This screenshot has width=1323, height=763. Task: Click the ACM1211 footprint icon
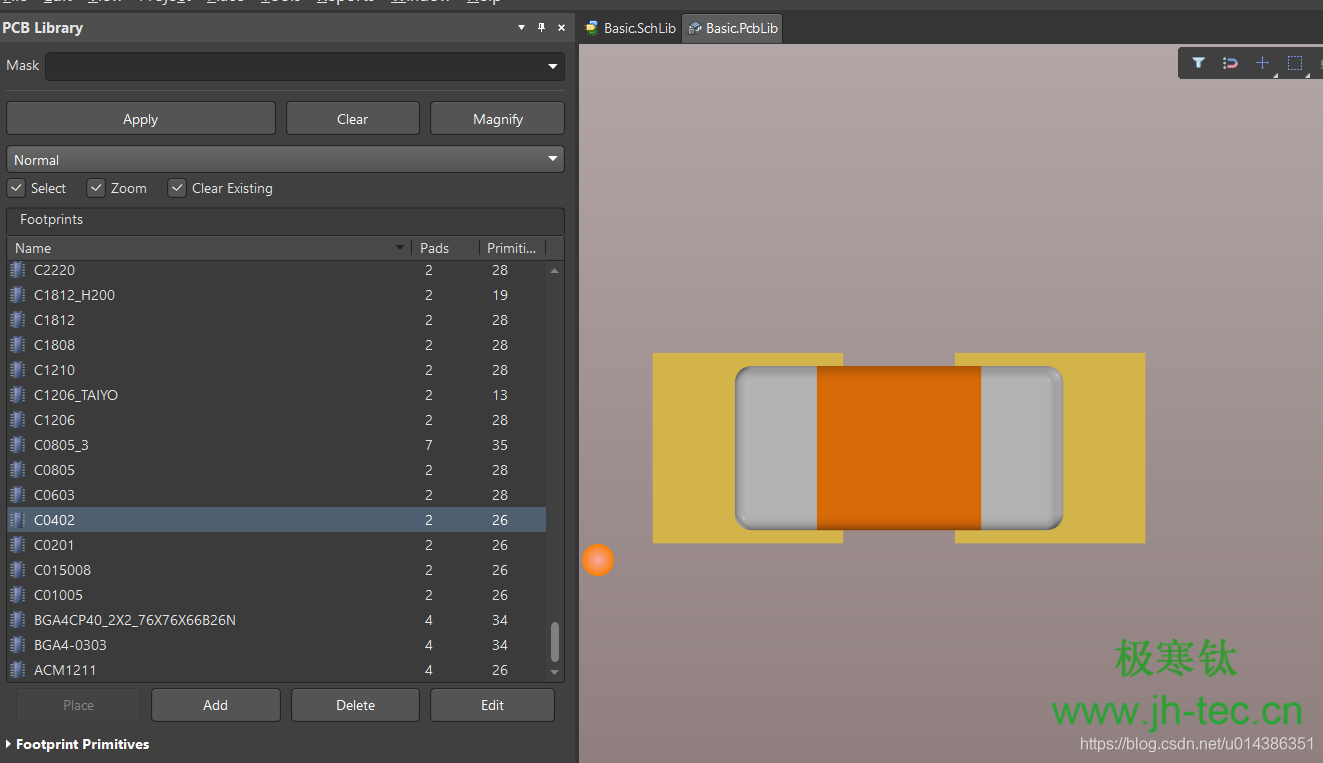pyautogui.click(x=18, y=670)
